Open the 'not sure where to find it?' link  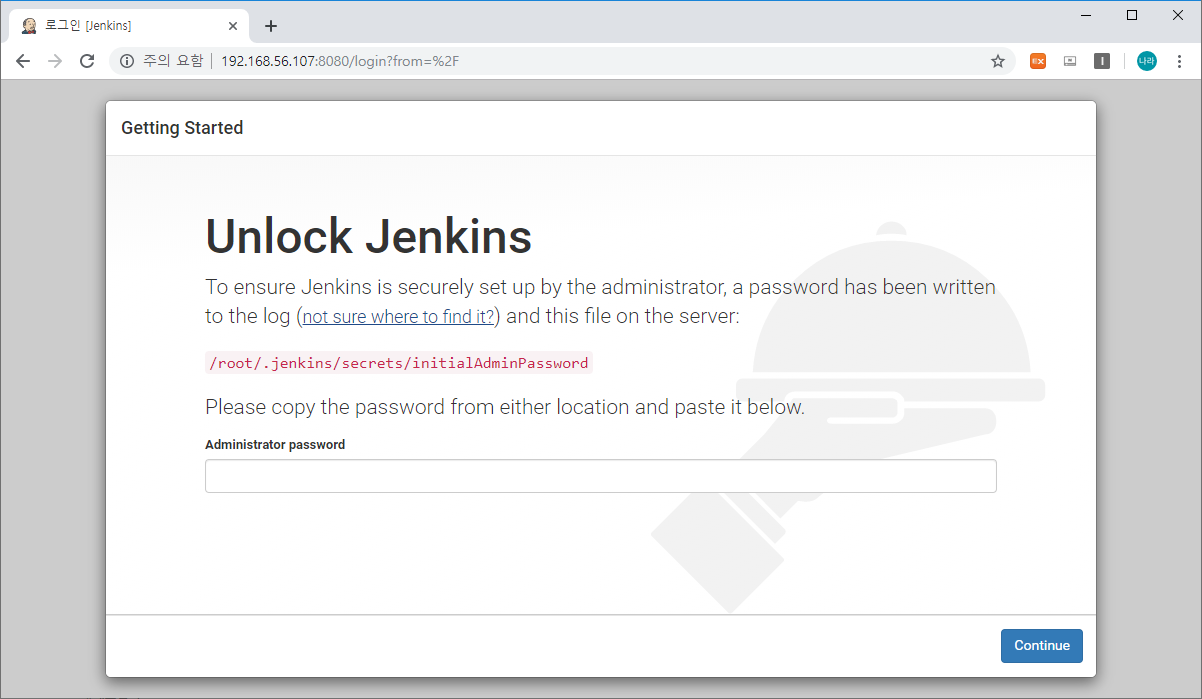[x=398, y=317]
